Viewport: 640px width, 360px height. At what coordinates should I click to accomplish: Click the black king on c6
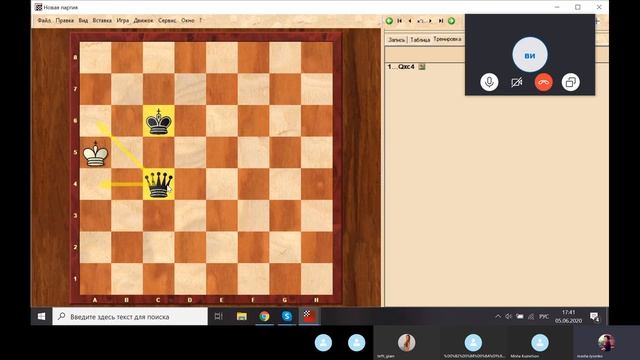pyautogui.click(x=158, y=121)
